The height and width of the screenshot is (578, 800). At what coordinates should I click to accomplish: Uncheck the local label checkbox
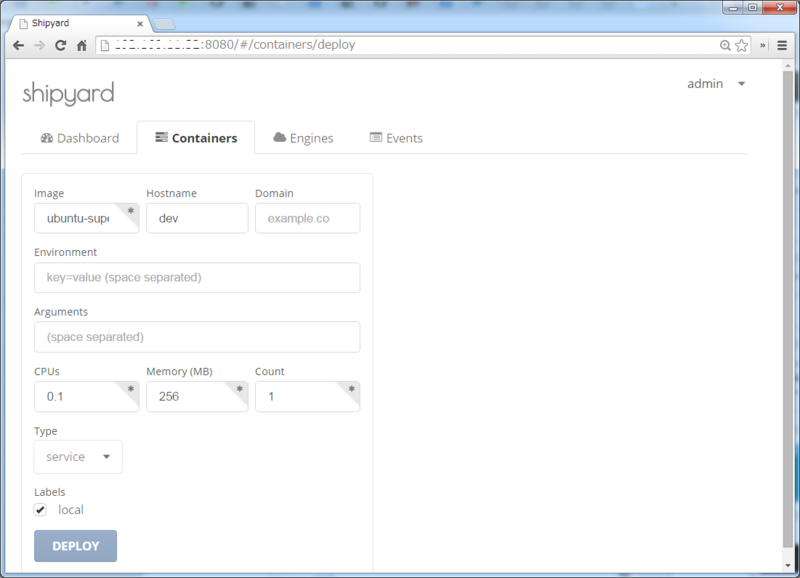coord(39,510)
